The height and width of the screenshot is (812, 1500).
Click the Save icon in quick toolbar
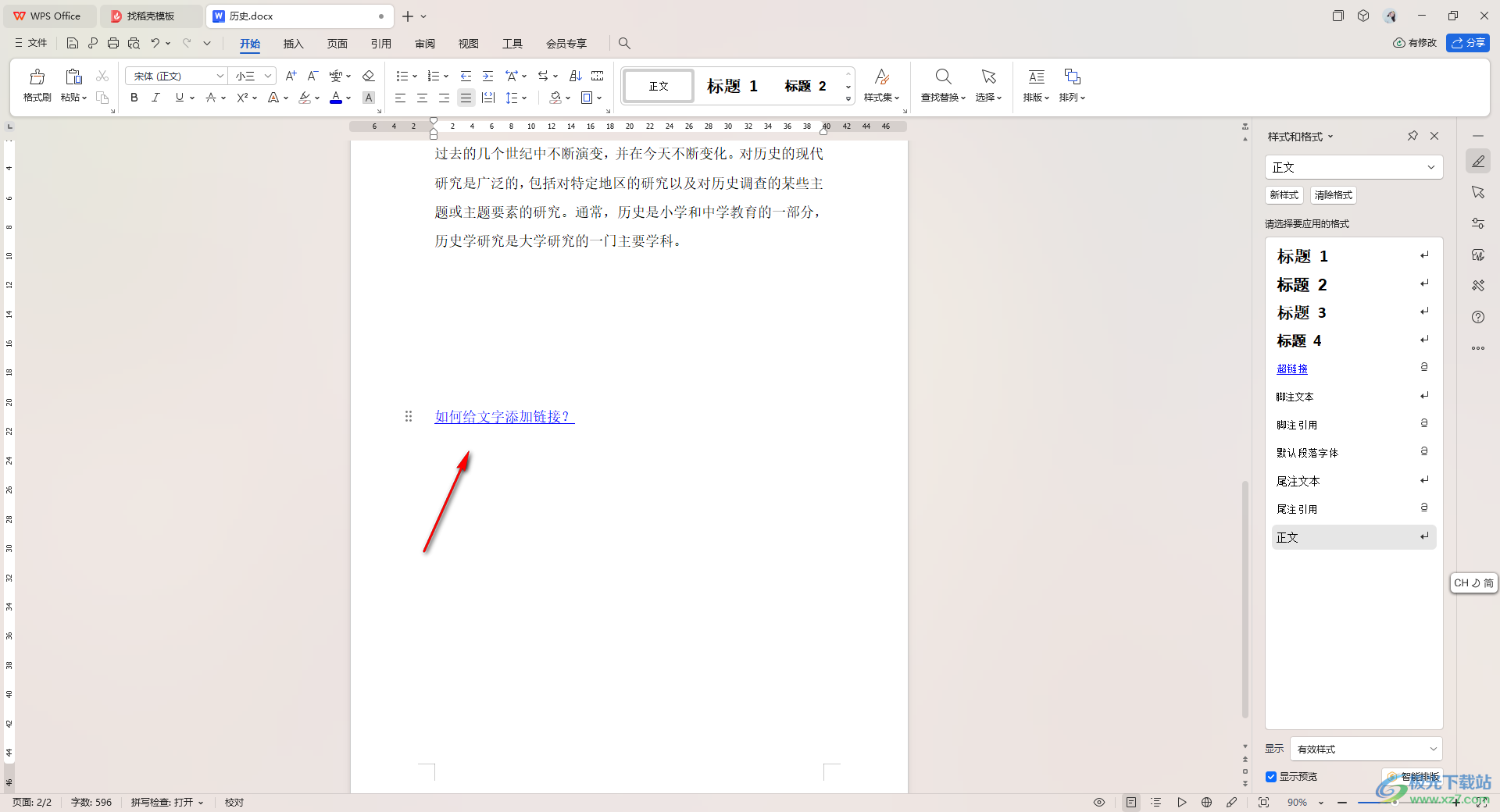pos(73,43)
